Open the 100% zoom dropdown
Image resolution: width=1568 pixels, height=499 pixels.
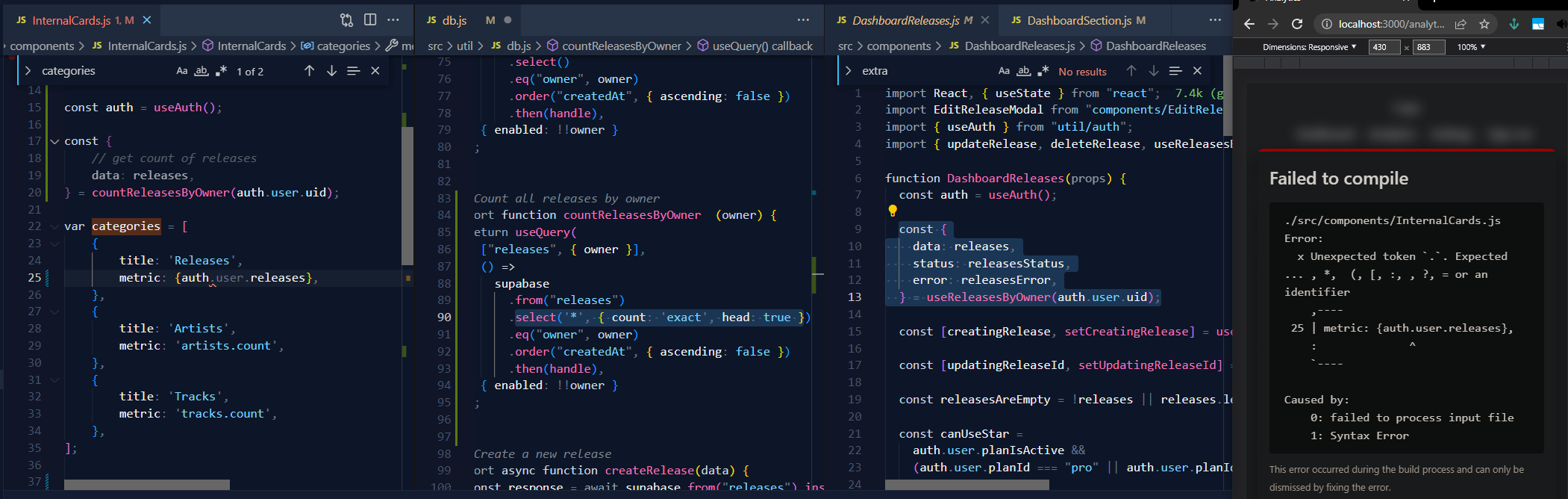tap(1471, 47)
